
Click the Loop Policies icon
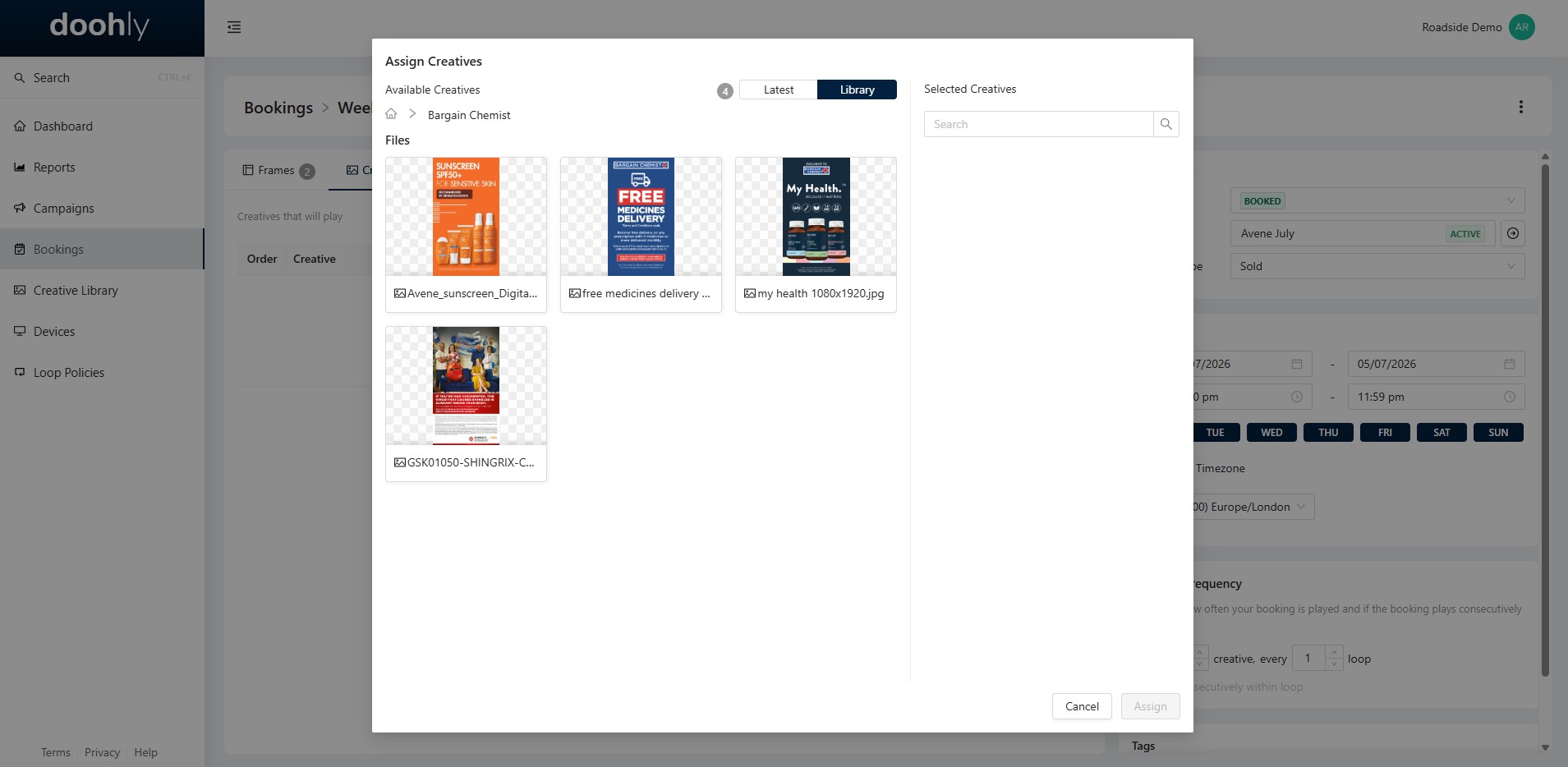20,373
